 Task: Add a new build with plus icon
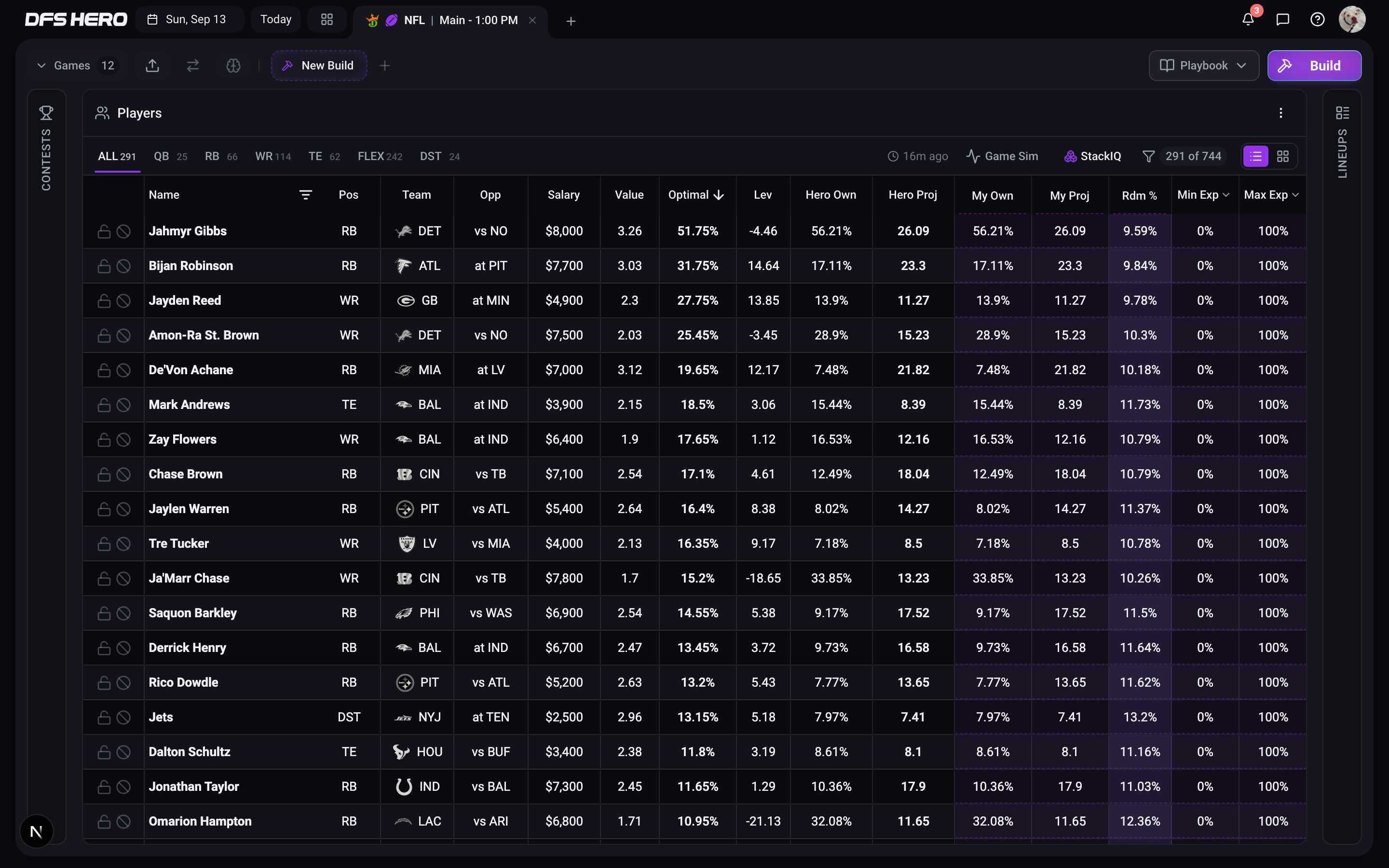tap(384, 66)
